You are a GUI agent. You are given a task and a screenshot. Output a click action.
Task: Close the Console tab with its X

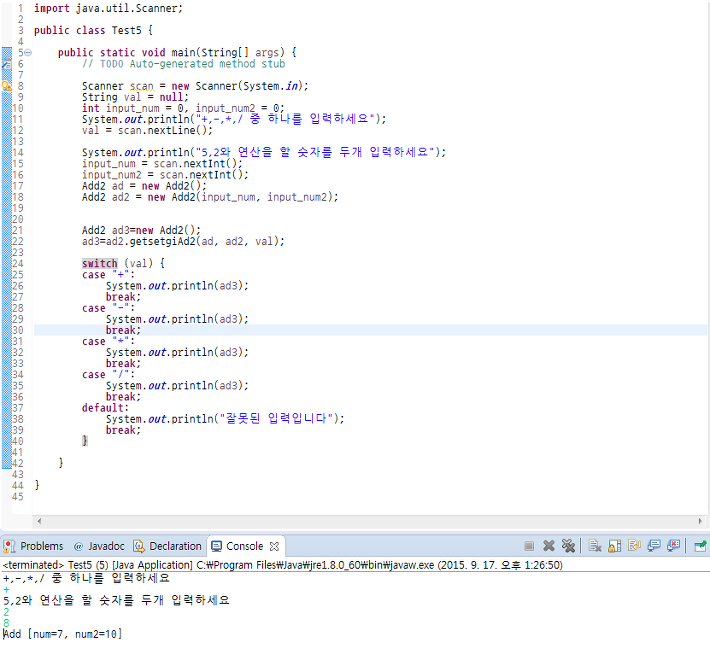coord(274,546)
